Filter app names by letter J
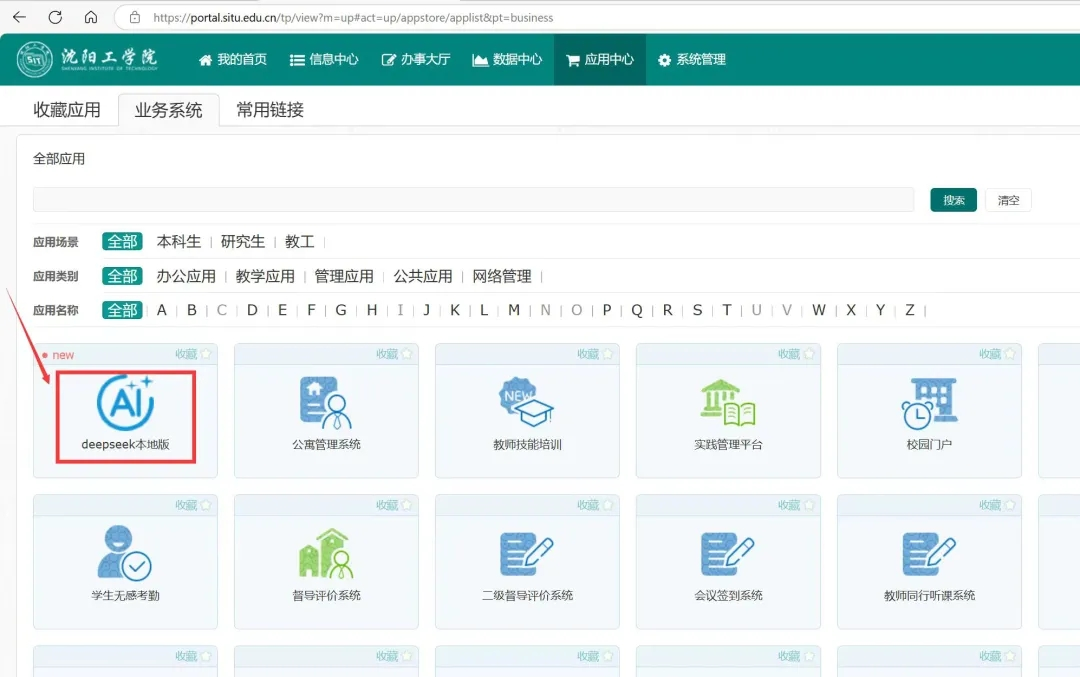The image size is (1080, 677). [x=426, y=311]
